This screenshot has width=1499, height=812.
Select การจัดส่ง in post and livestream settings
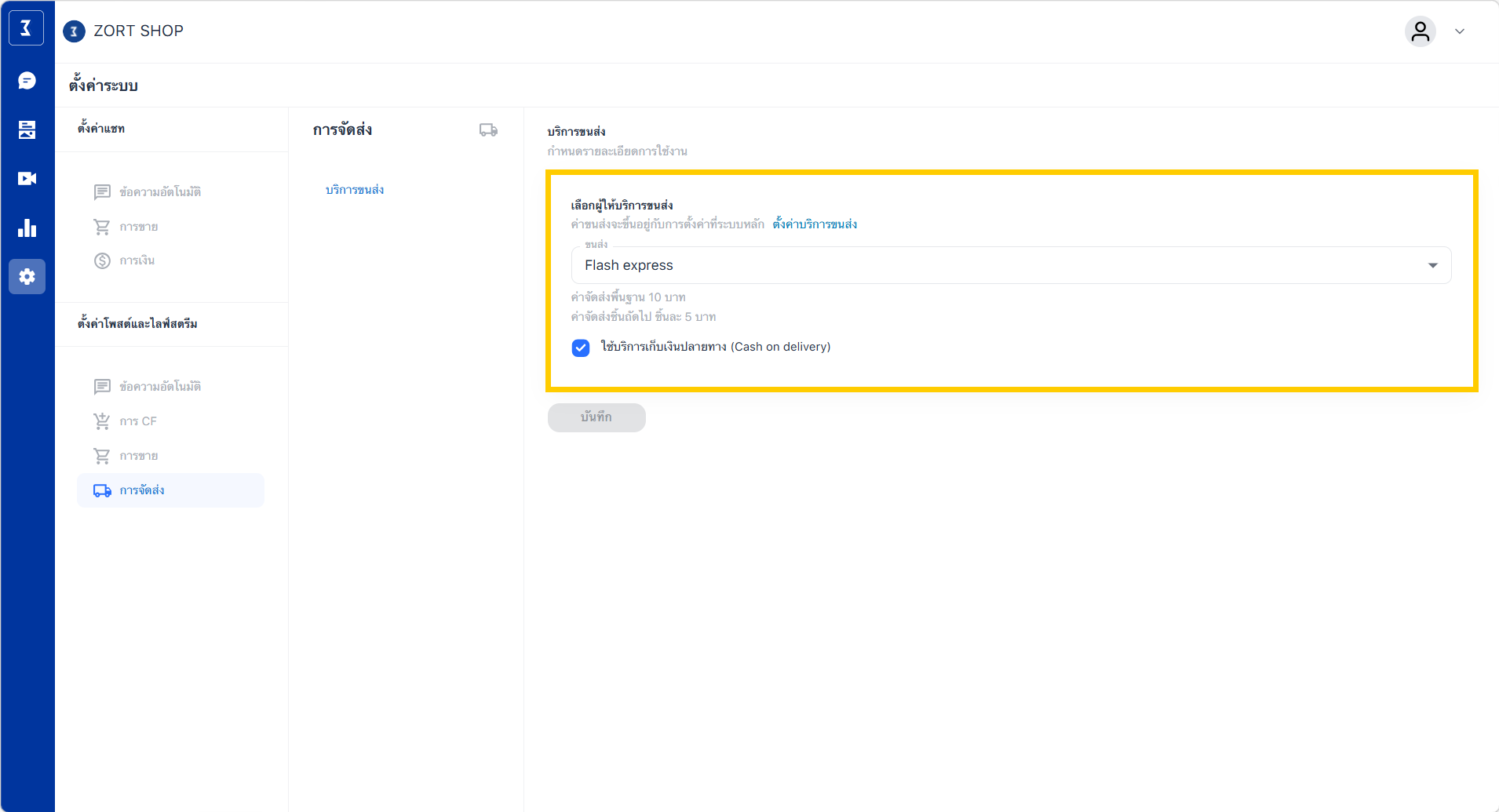point(142,490)
